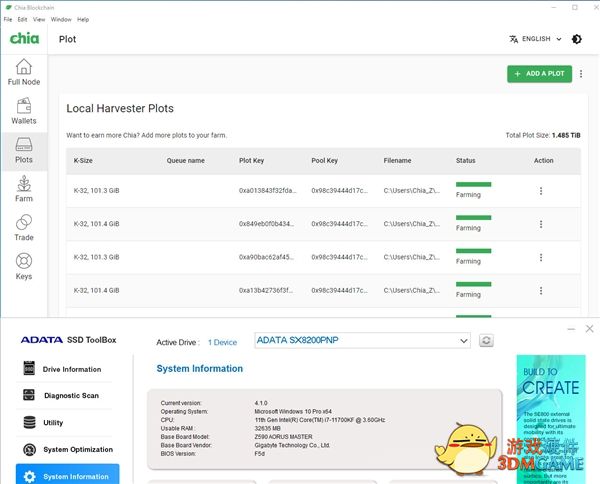600x484 pixels.
Task: Click plot key 0x849eb0f0b434 cell
Action: pyautogui.click(x=267, y=224)
